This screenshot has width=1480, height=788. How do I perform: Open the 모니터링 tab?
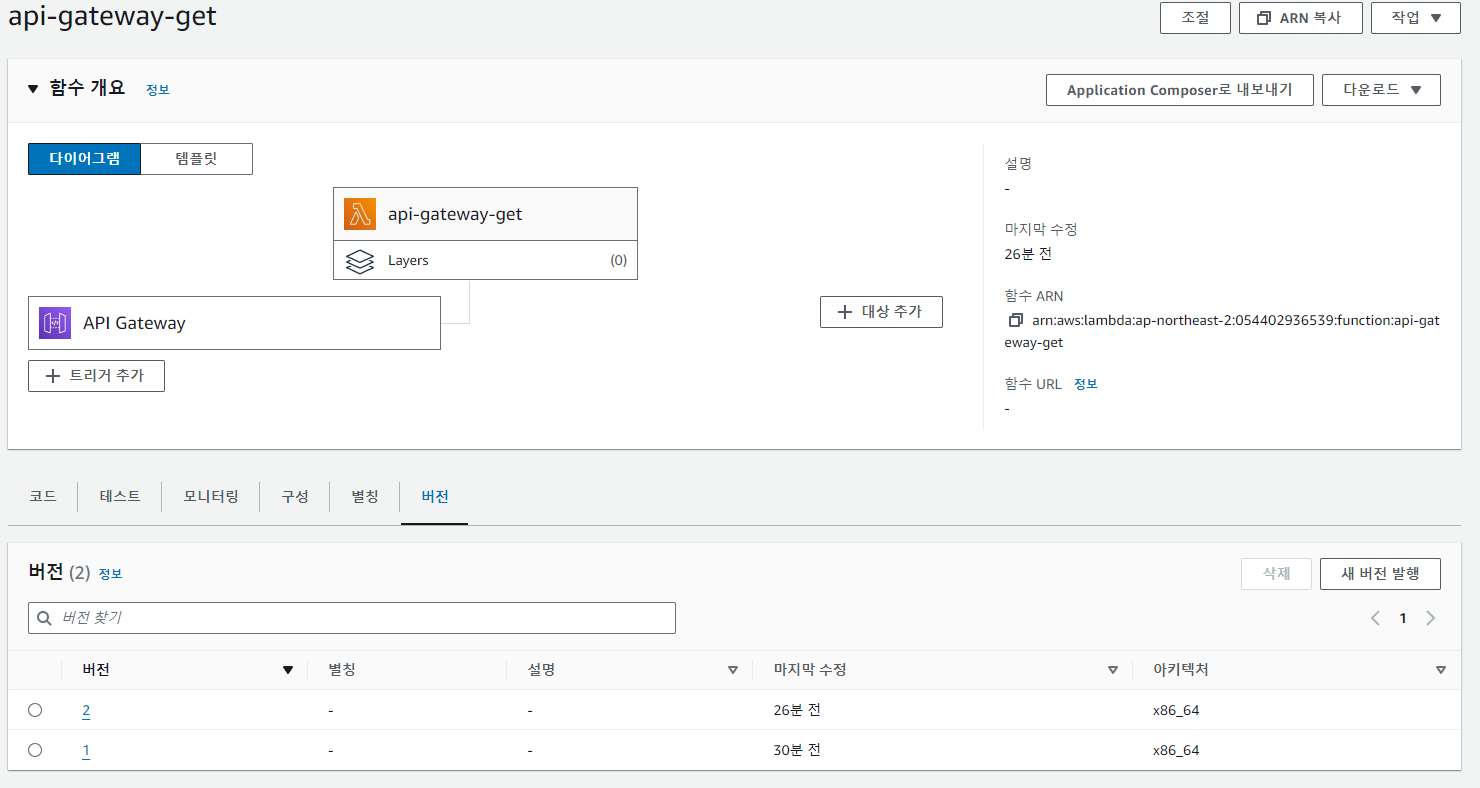point(211,496)
